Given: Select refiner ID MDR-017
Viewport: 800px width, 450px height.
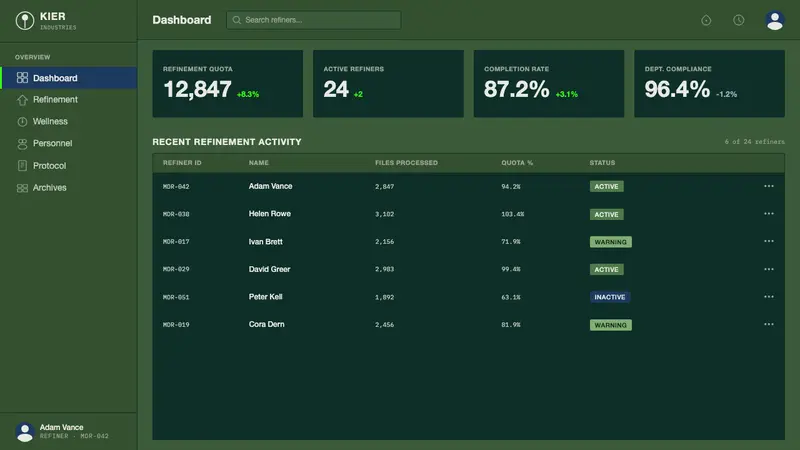Looking at the screenshot, I should [176, 242].
